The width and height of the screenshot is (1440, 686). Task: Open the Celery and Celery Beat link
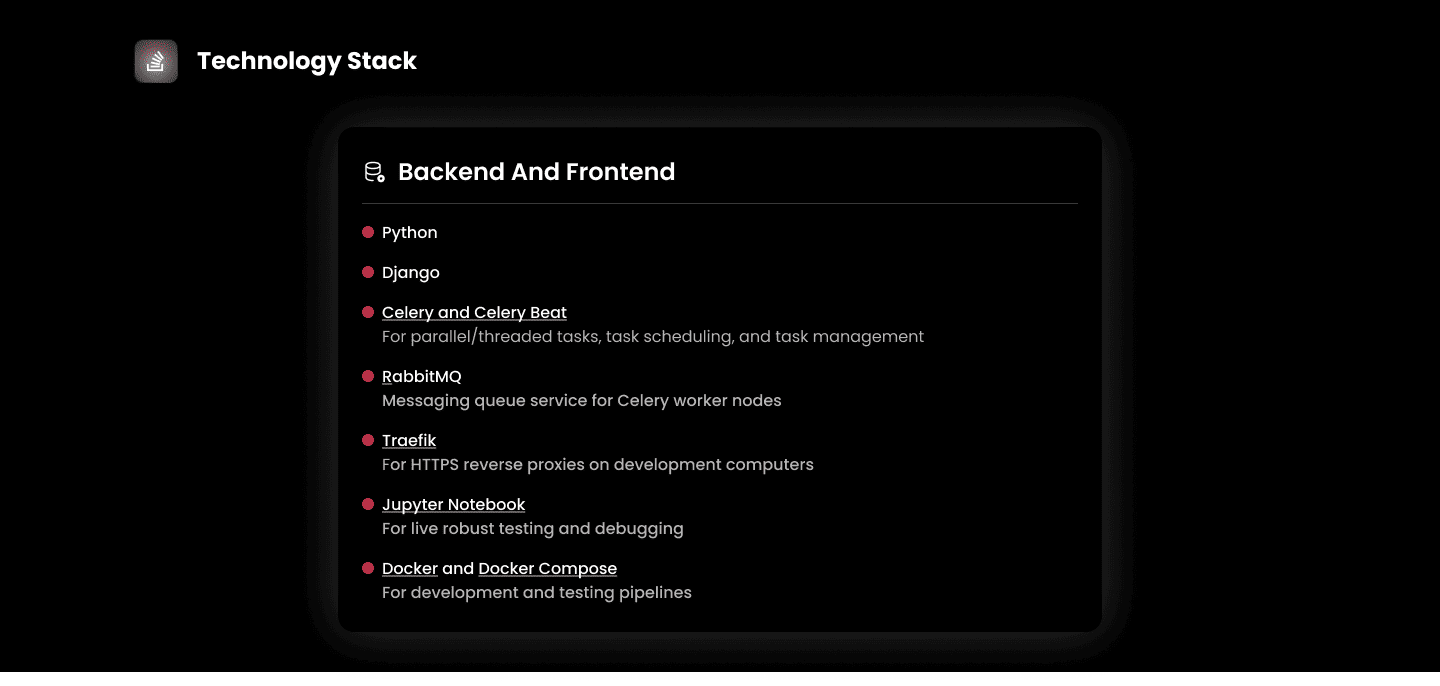pyautogui.click(x=474, y=313)
